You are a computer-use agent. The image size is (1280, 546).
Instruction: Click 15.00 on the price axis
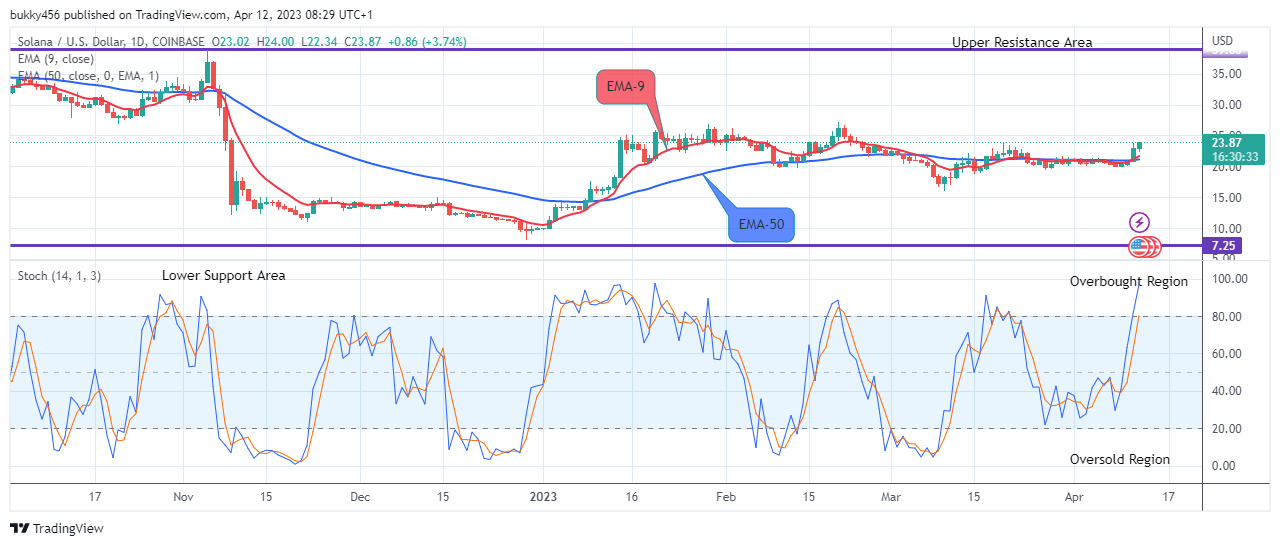click(x=1225, y=198)
